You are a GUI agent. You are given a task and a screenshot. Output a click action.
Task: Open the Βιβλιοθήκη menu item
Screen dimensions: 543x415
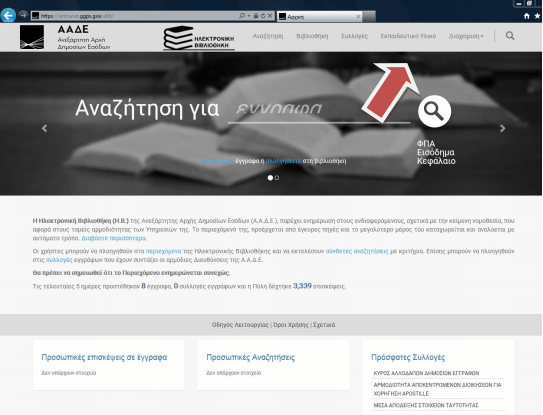tap(312, 36)
